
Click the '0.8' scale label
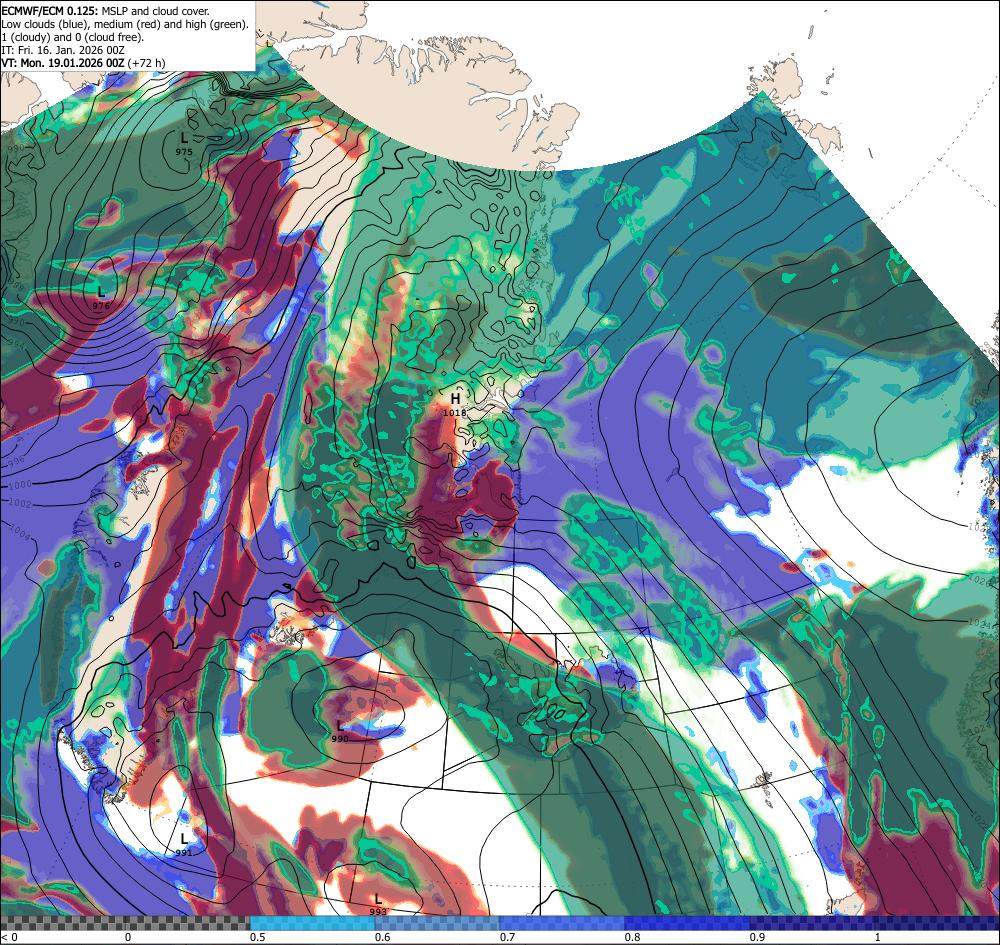coord(633,937)
